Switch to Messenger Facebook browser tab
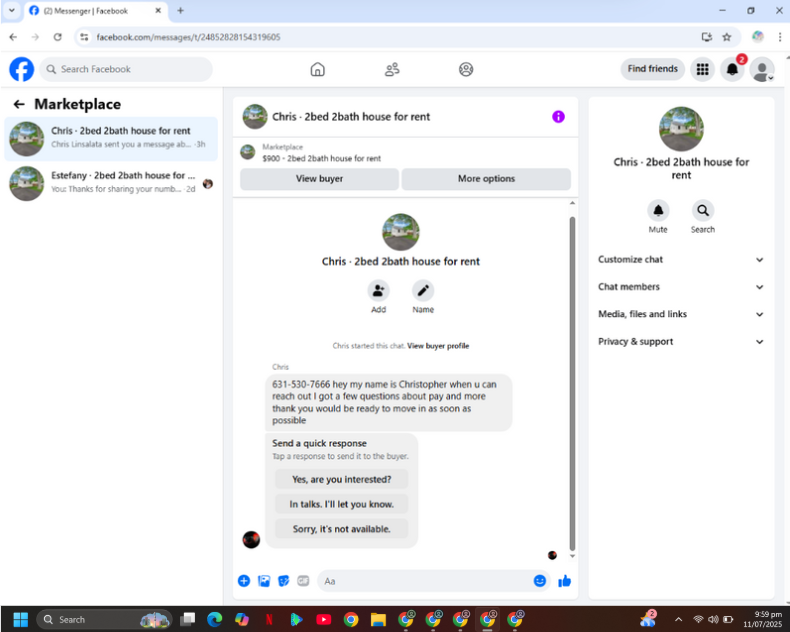The height and width of the screenshot is (632, 790). (x=96, y=11)
